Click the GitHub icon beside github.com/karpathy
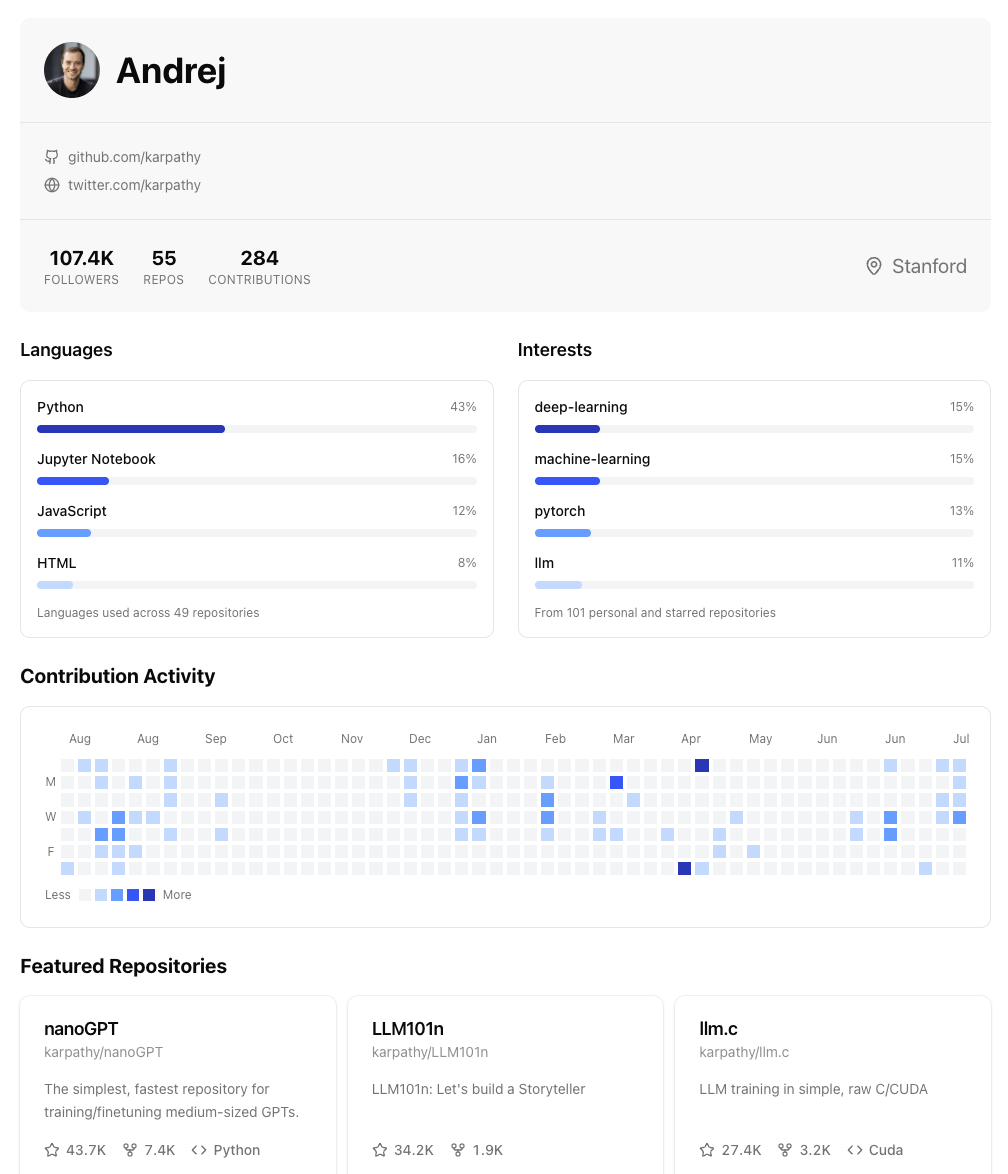This screenshot has height=1174, width=1008. (x=52, y=157)
